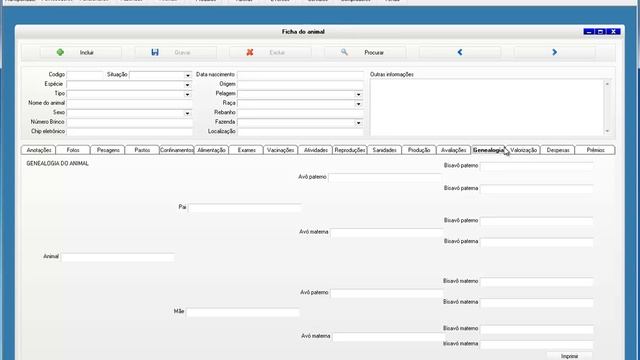Expand the Sexo dropdown

[x=187, y=113]
